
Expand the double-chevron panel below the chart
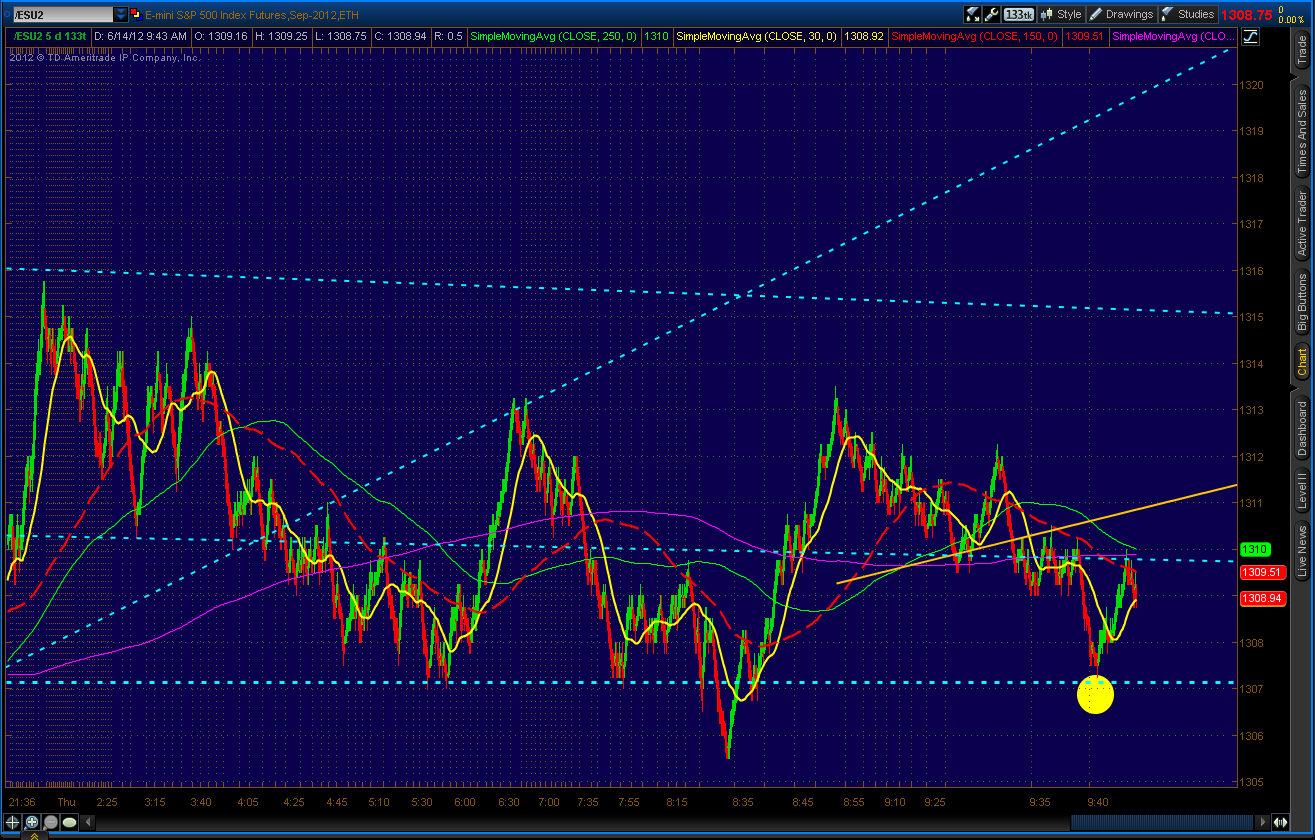pos(36,835)
